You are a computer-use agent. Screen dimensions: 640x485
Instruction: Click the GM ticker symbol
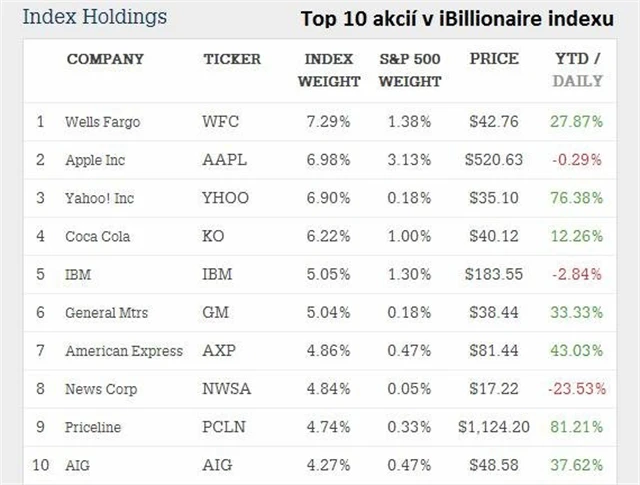(x=215, y=313)
